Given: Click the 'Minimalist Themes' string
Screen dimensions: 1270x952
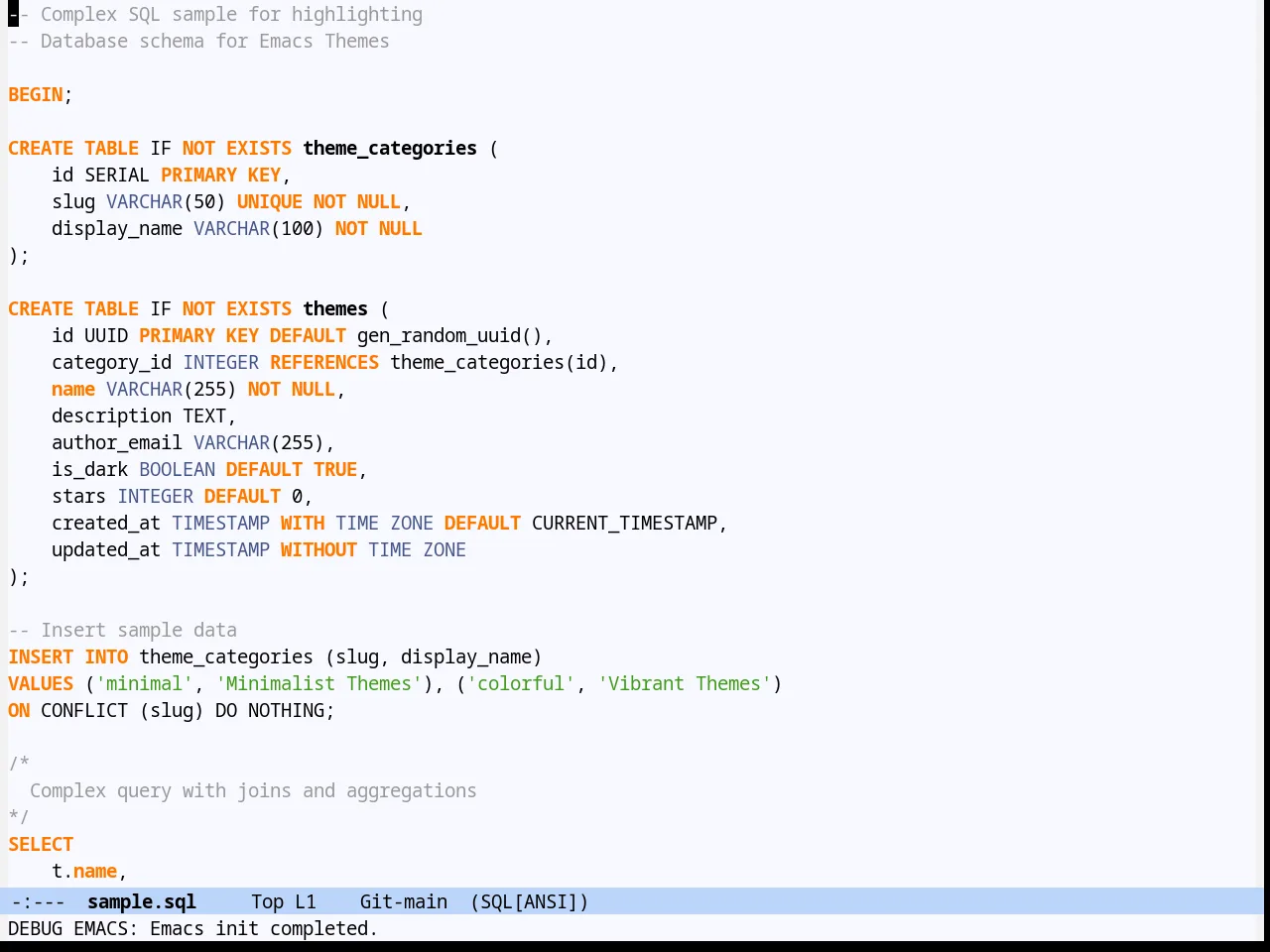Looking at the screenshot, I should click(319, 683).
